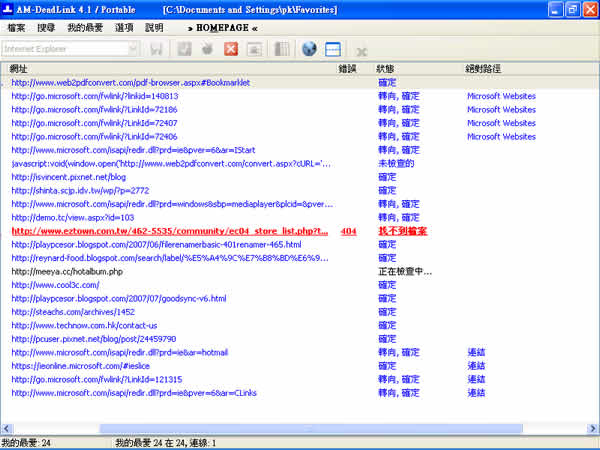Viewport: 600px width, 450px height.
Task: Open the 搜尋 menu
Action: tap(48, 28)
